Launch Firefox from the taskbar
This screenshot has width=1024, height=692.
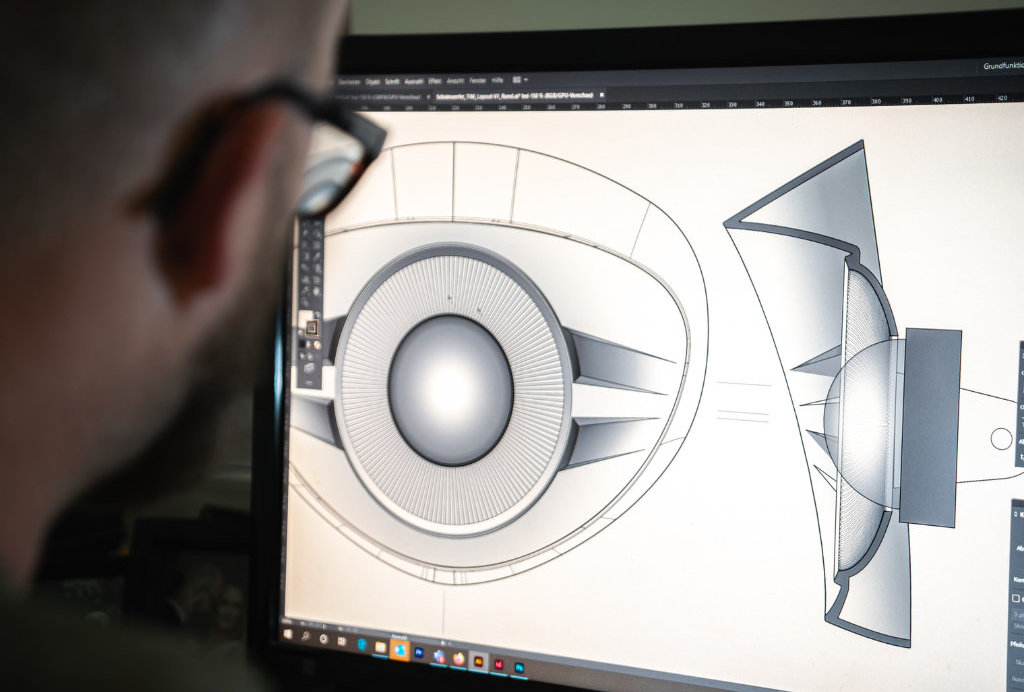pyautogui.click(x=458, y=657)
